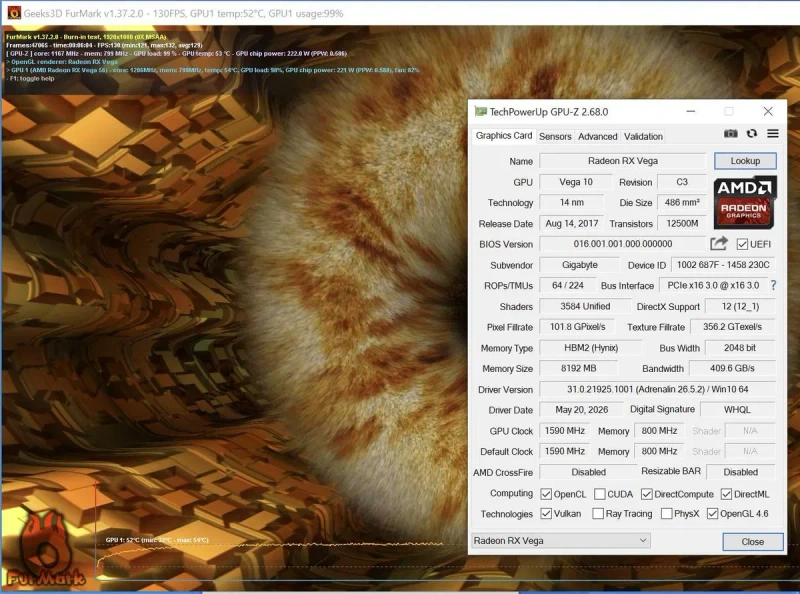Toggle the OpenCL checkbox
The image size is (800, 594).
pyautogui.click(x=546, y=494)
